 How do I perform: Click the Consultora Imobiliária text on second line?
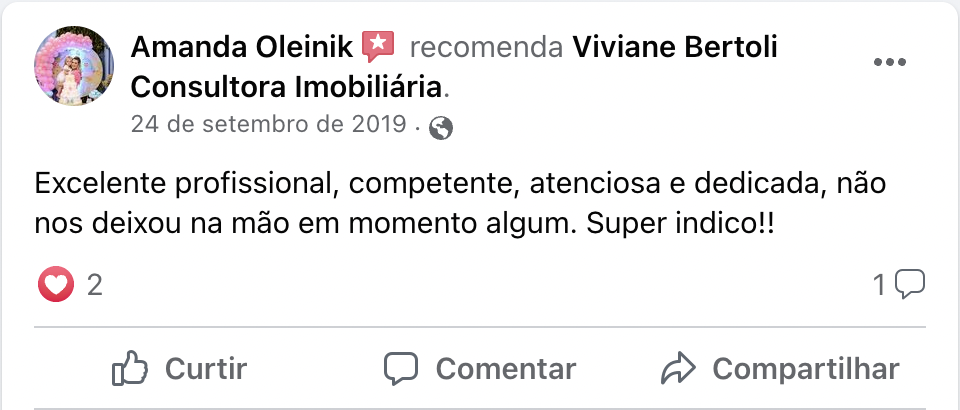coord(286,87)
